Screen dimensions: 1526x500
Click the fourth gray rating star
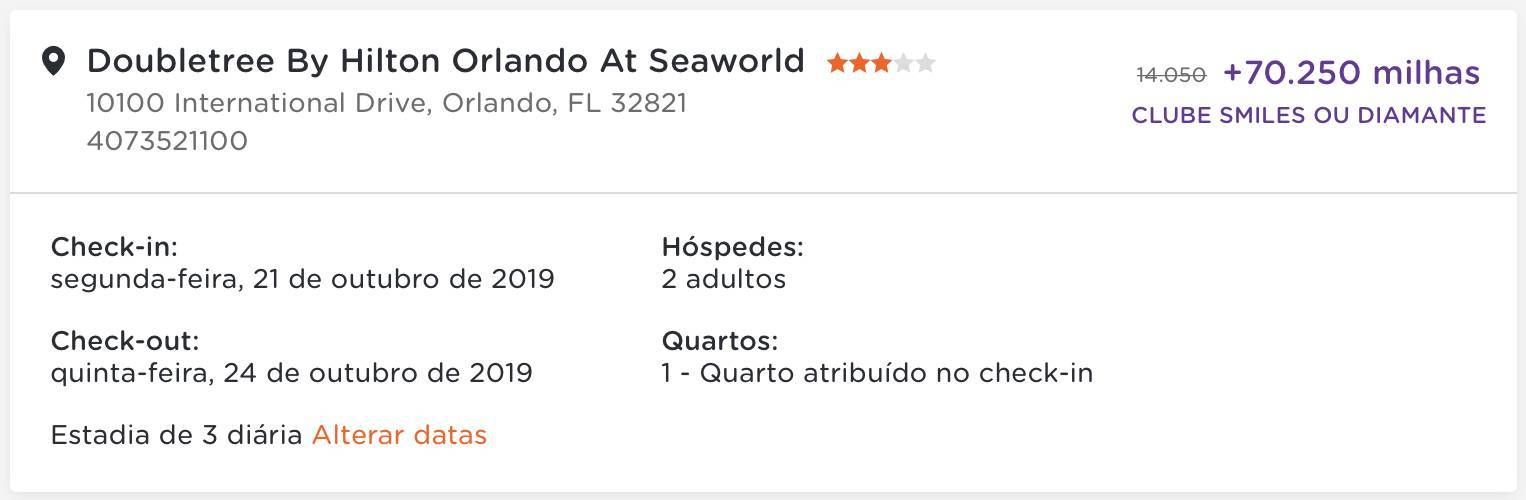tap(903, 63)
